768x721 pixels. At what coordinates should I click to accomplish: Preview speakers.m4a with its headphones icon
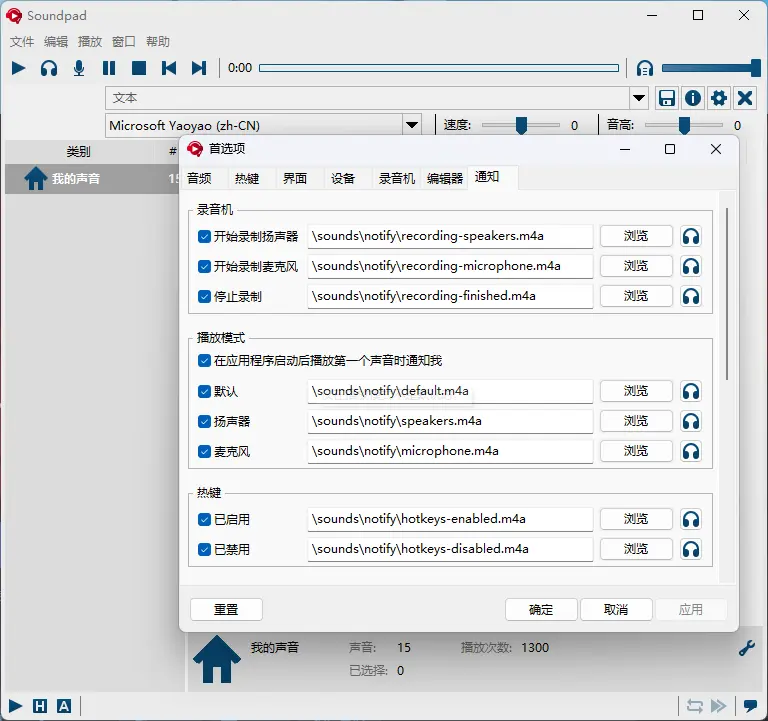point(691,421)
